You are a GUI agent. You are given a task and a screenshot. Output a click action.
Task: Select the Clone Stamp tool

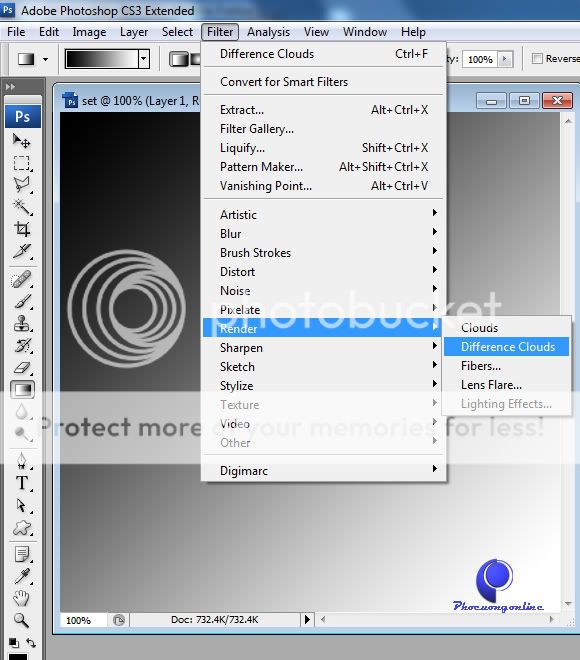pos(21,324)
